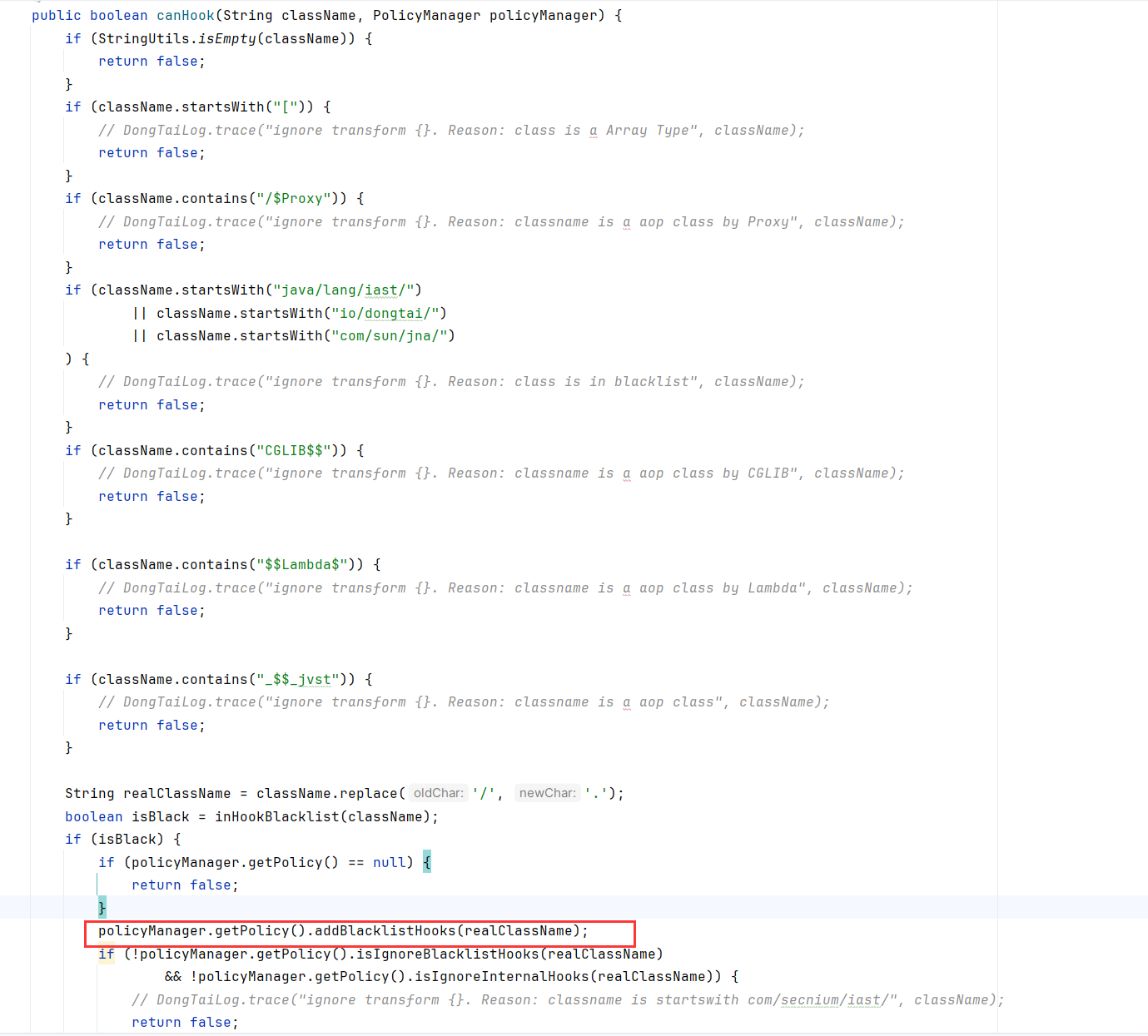Click the oldChar inlay hint
This screenshot has width=1148, height=1036.
coord(438,793)
